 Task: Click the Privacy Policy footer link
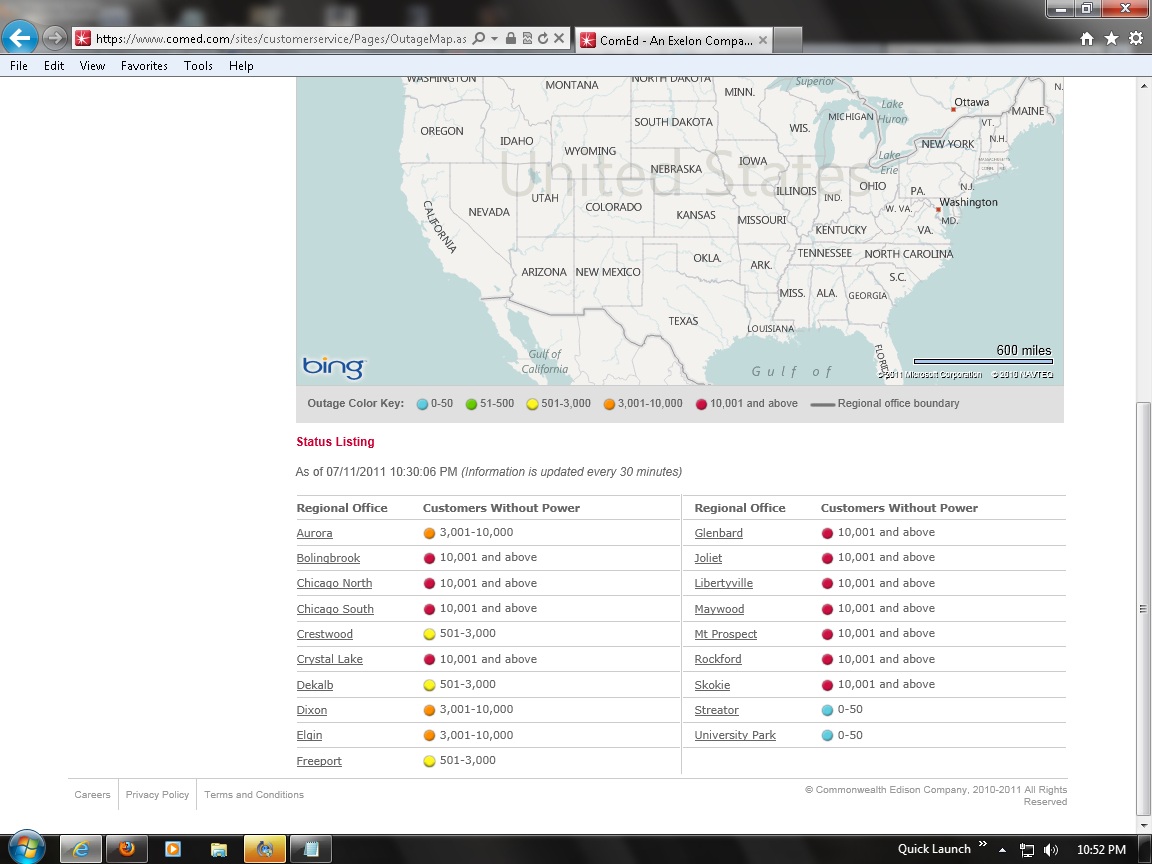(x=157, y=795)
